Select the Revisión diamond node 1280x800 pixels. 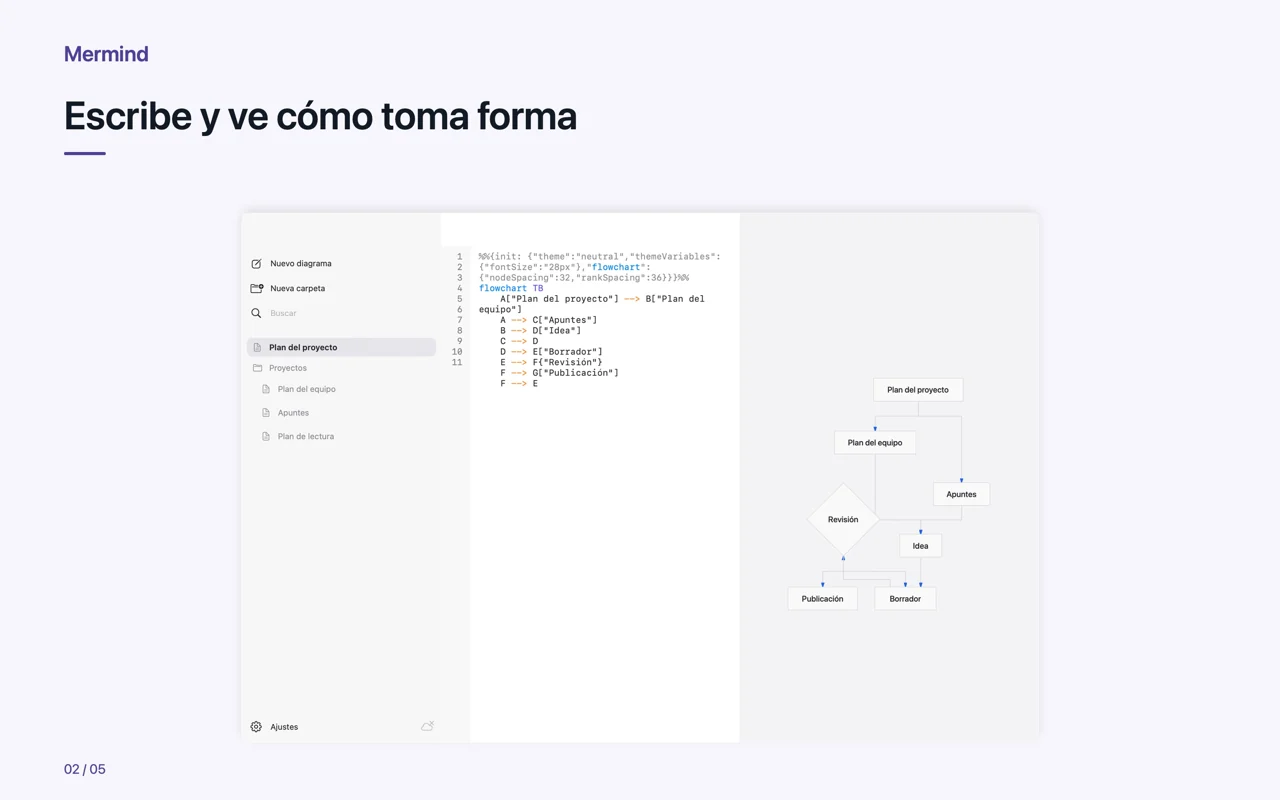843,520
